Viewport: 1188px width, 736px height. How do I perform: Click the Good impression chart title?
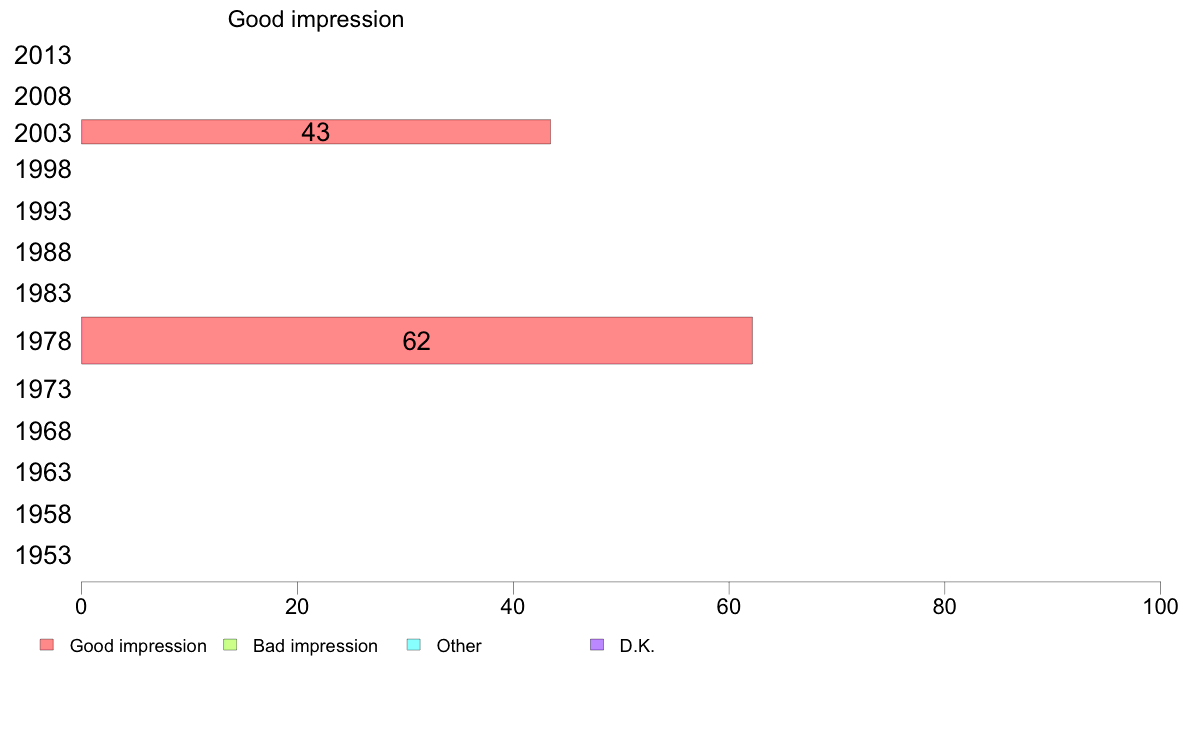(316, 19)
